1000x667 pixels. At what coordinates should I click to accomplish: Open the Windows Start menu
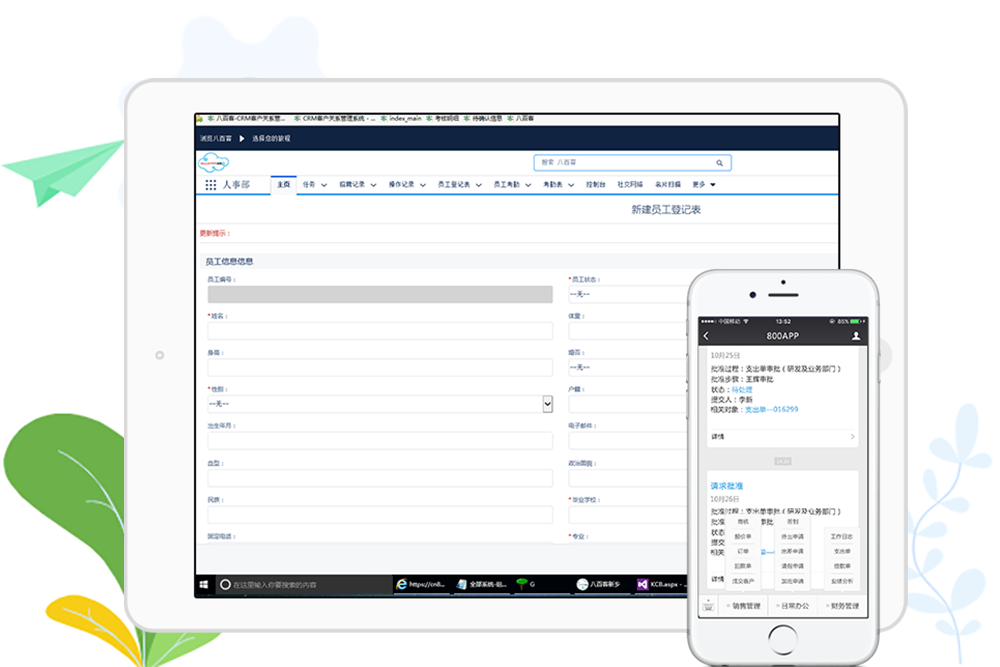[203, 584]
